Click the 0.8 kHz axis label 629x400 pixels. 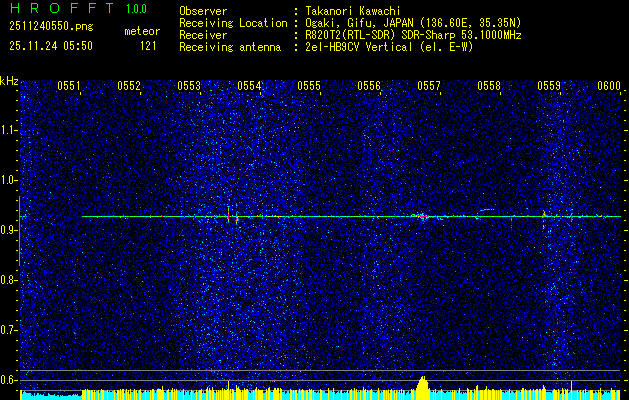pos(8,280)
